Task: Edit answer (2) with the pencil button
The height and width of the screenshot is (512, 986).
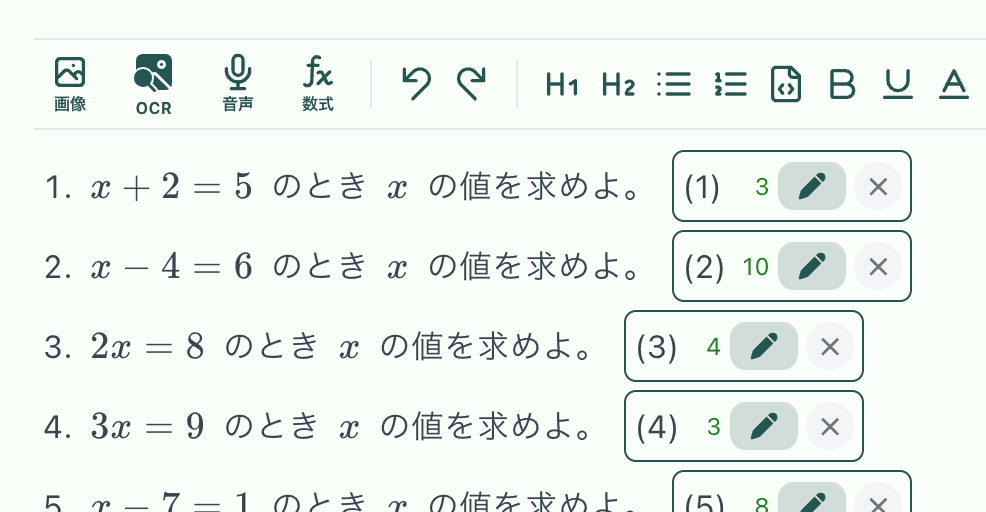Action: 812,266
